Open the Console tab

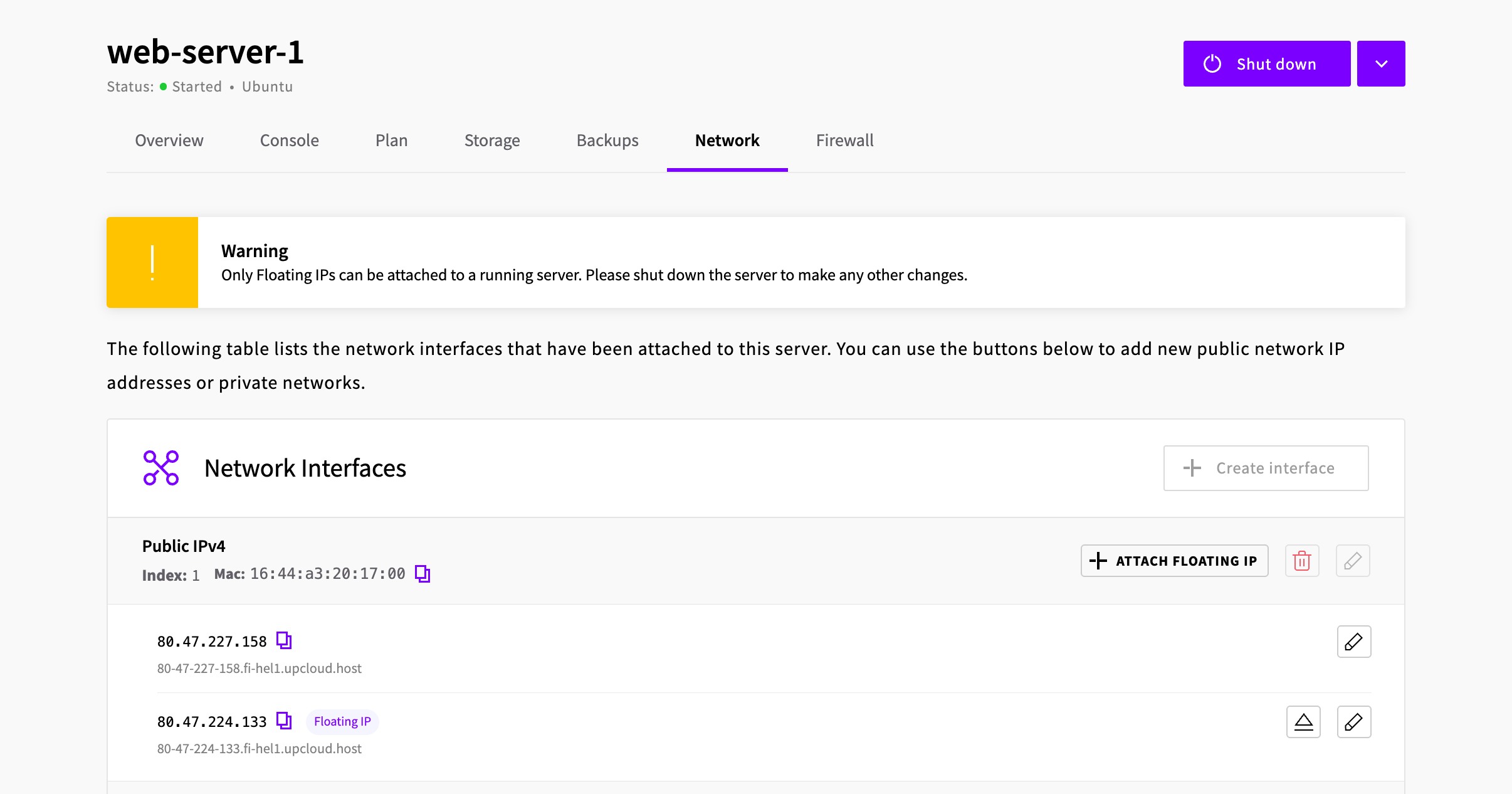(290, 140)
